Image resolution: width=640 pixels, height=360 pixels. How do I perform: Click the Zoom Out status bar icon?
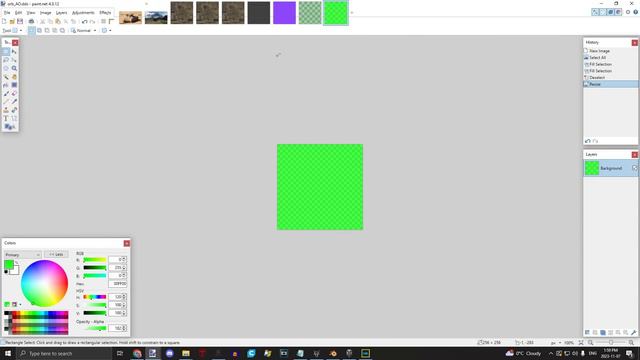tap(590, 342)
